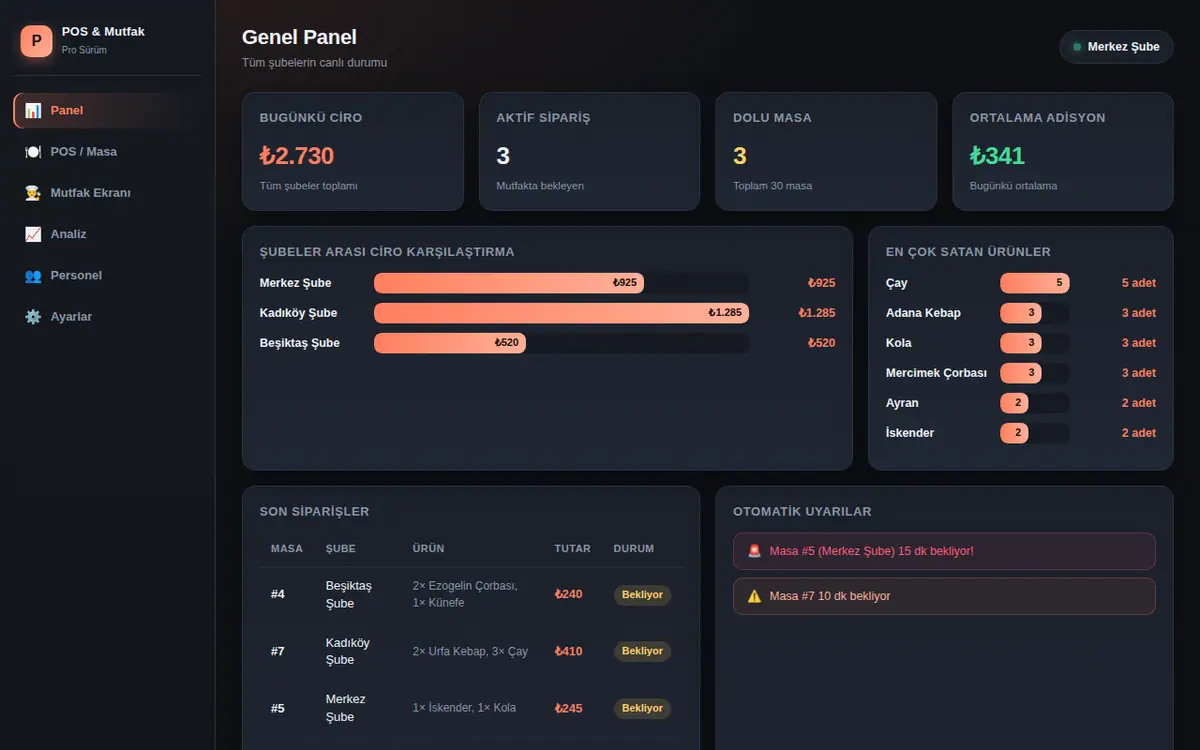Select the Masa #7 10 dk bekliyor alert
Image resolution: width=1200 pixels, height=750 pixels.
tap(944, 596)
